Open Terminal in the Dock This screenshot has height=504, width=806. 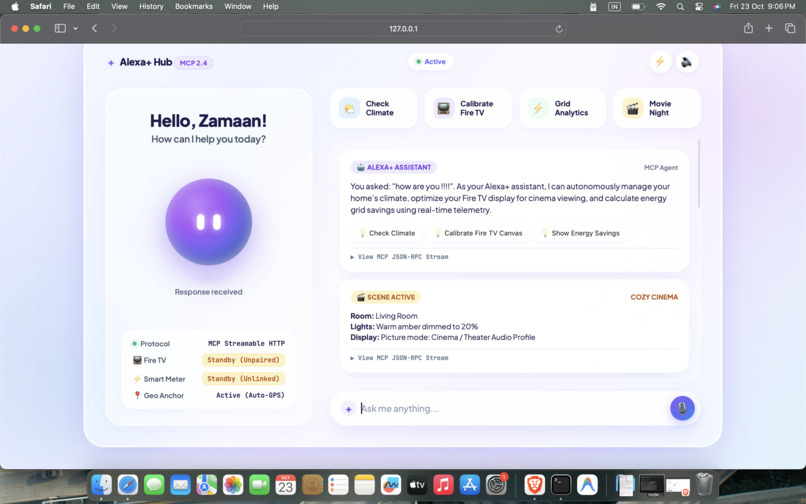(x=561, y=484)
